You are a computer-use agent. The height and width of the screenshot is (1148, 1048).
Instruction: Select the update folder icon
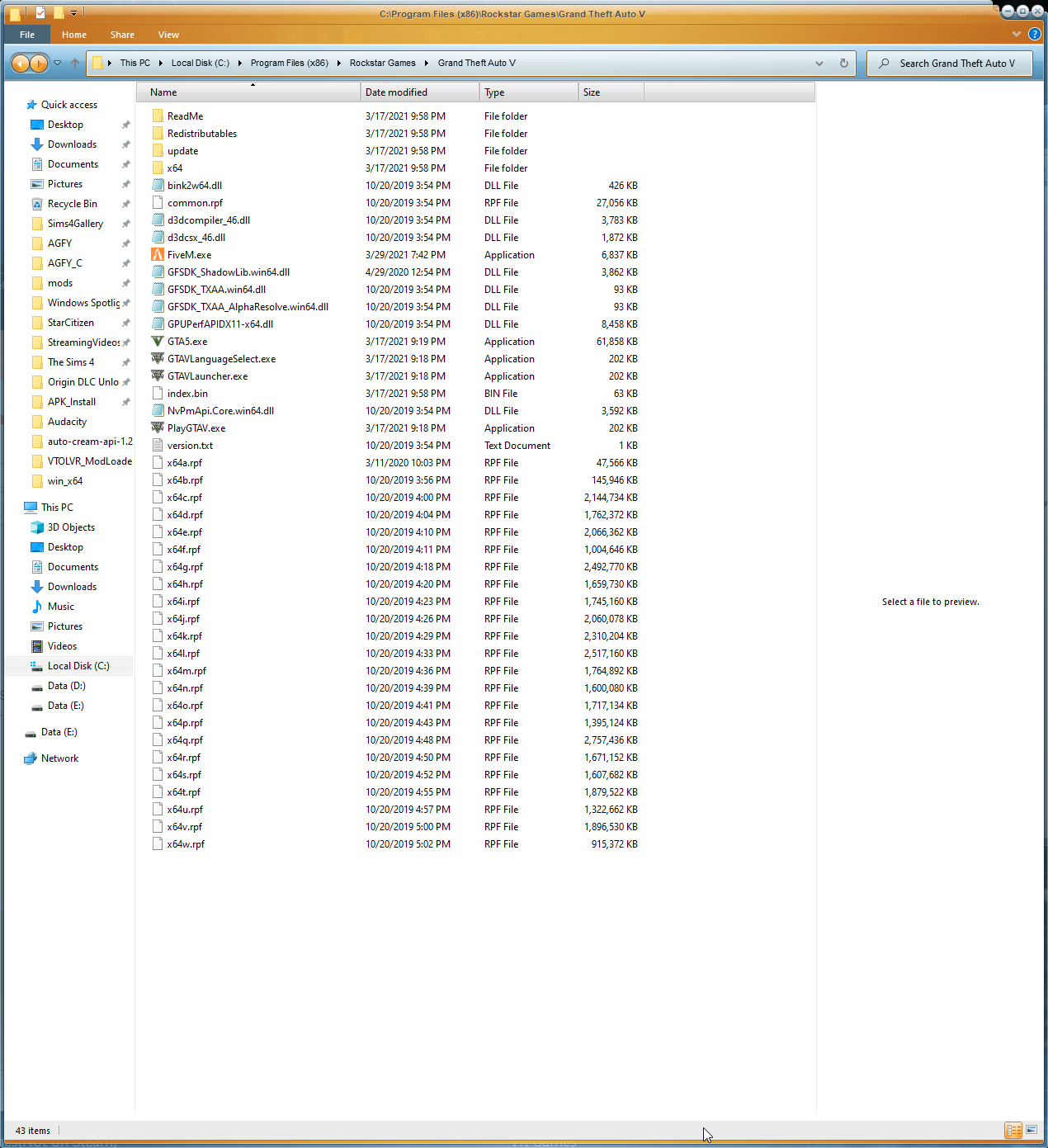click(158, 151)
